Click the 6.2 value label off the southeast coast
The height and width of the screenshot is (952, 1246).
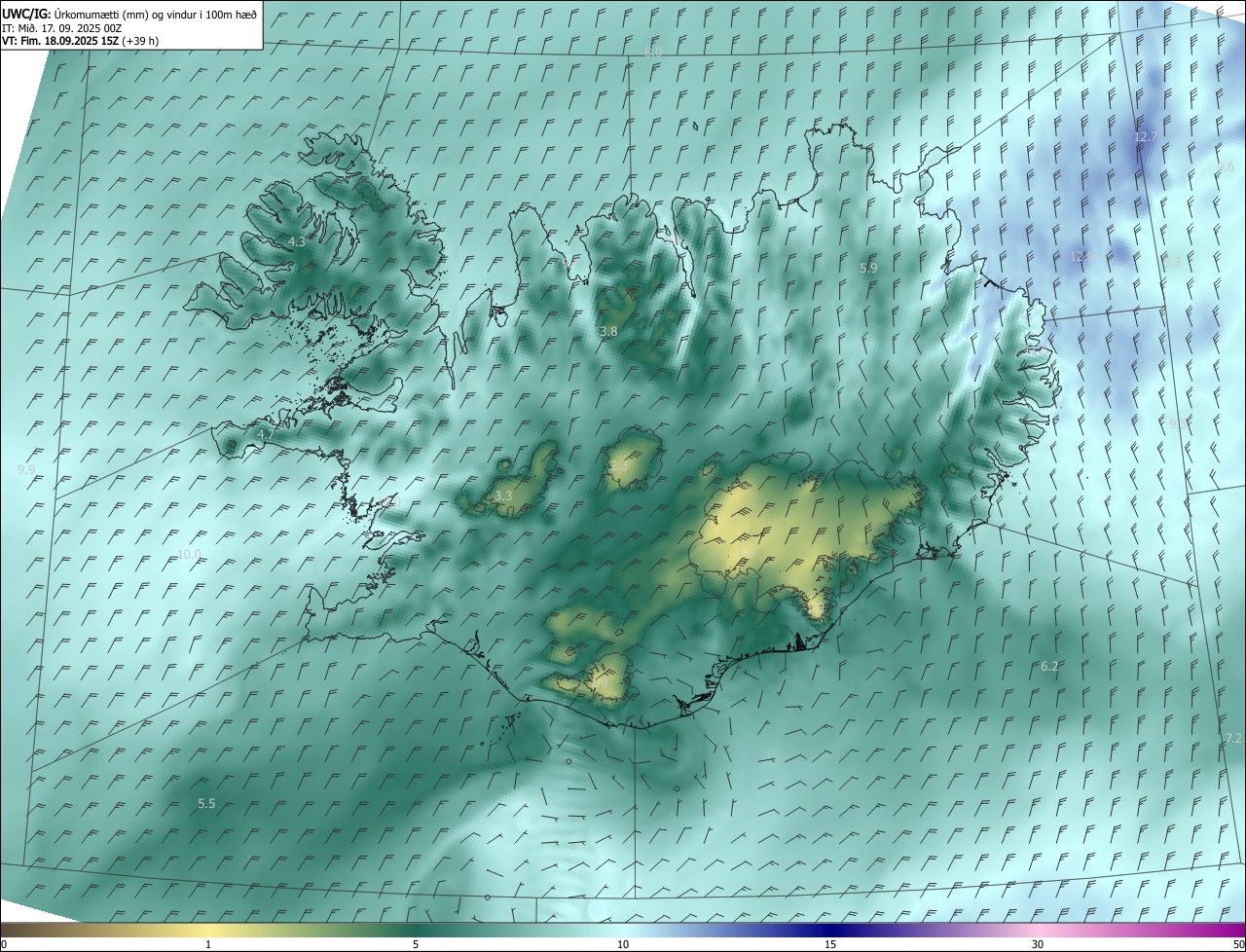click(1049, 667)
